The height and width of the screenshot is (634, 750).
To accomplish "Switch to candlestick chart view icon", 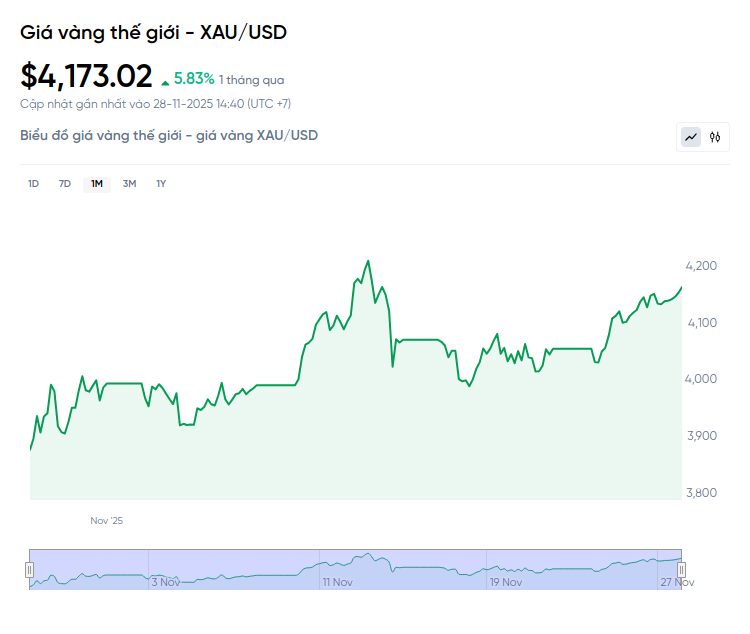I will pos(715,137).
